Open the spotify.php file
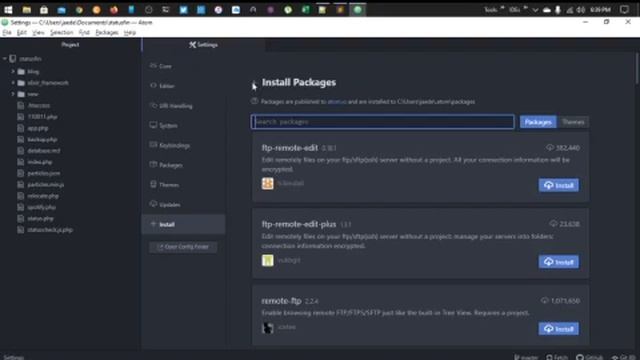 pyautogui.click(x=41, y=207)
